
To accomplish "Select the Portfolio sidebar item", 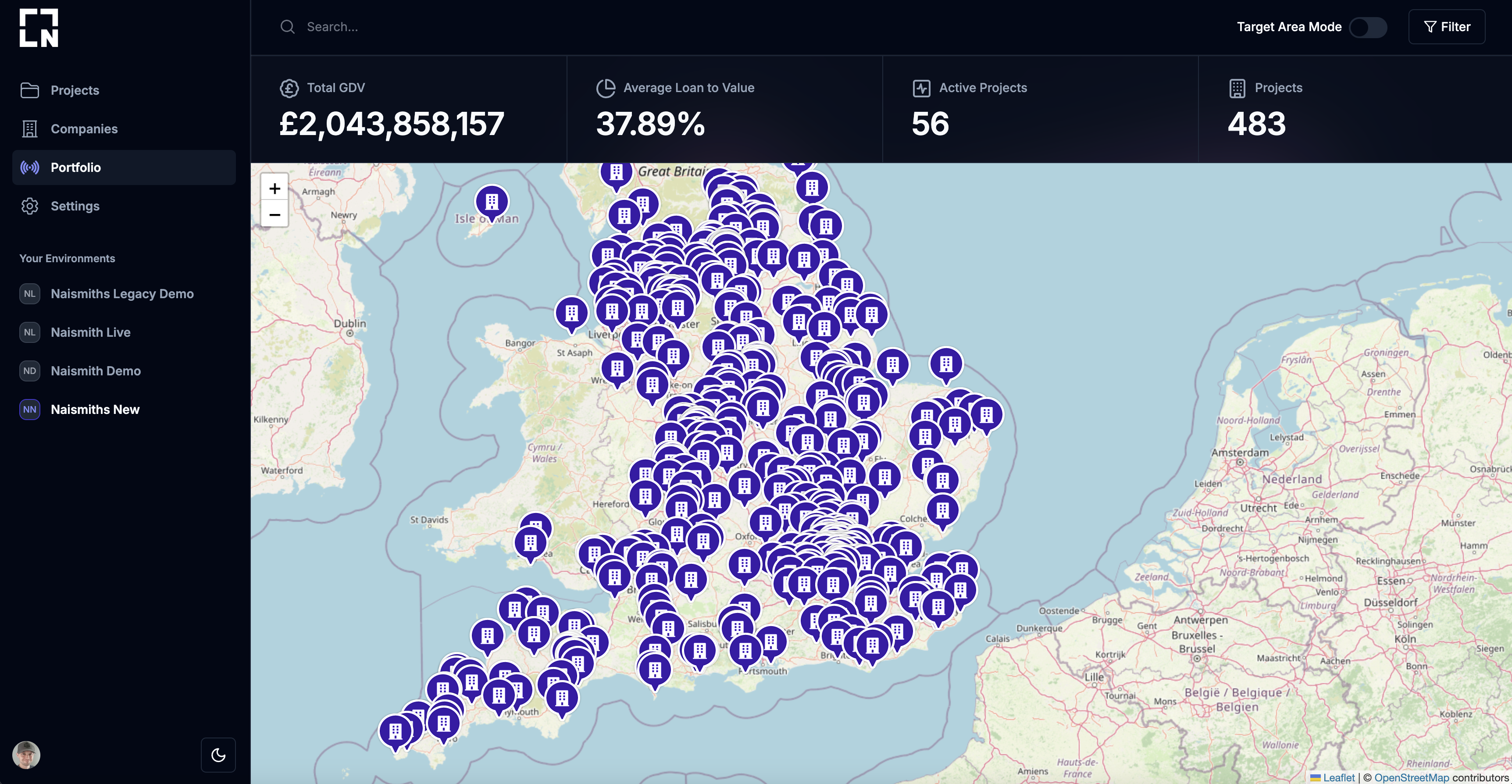I will (76, 168).
